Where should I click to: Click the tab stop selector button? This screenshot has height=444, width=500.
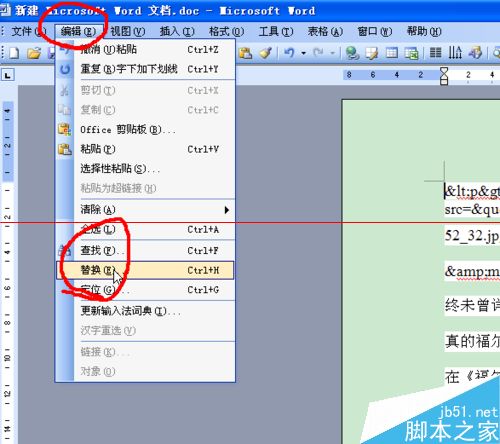(x=8, y=75)
